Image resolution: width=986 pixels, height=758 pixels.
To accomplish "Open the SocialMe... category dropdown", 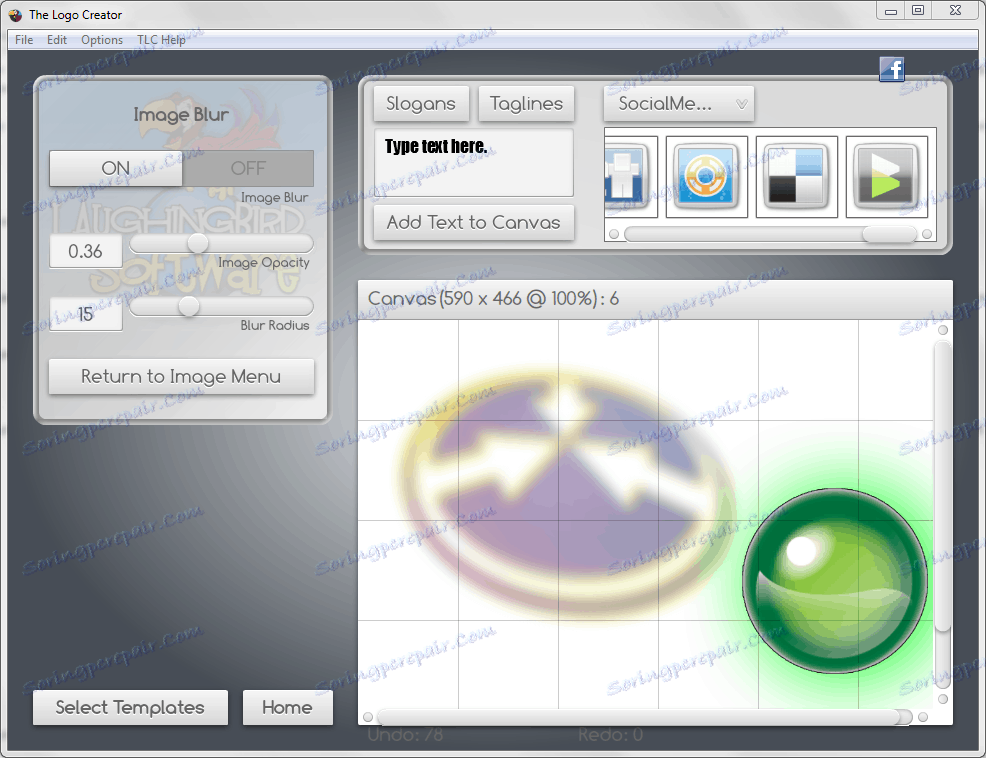I will 679,104.
